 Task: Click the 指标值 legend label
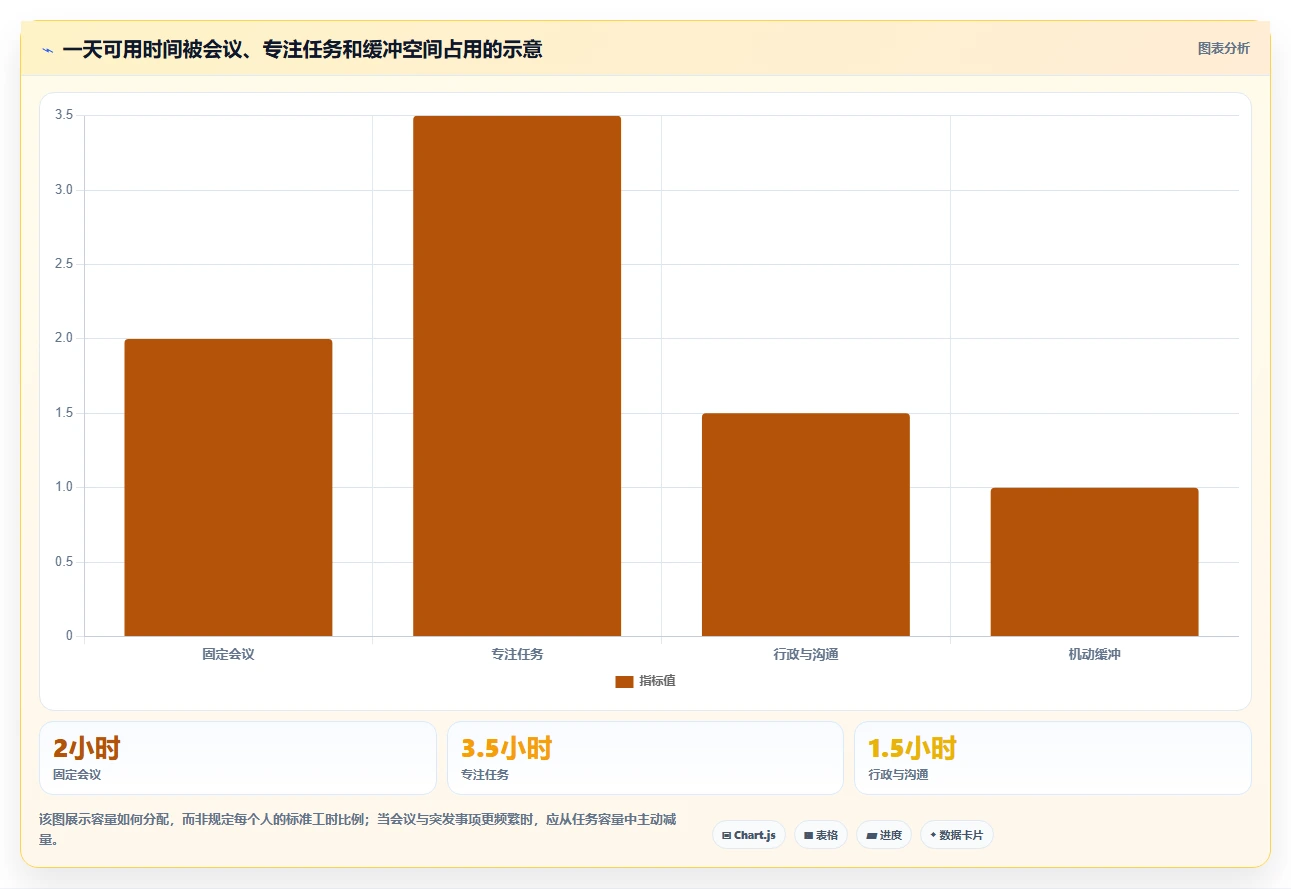[657, 681]
